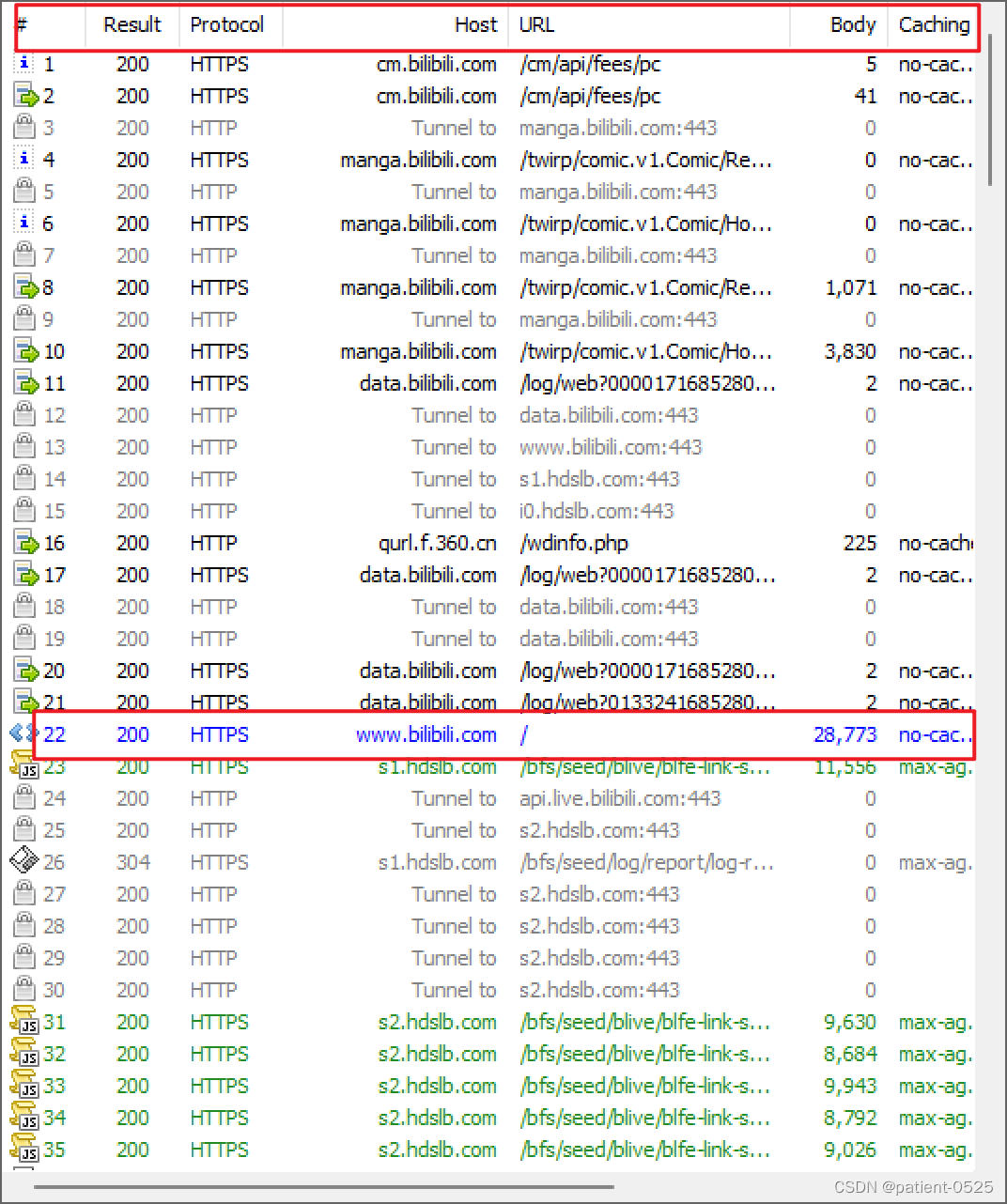Select body size 28,773 cell

pos(844,734)
